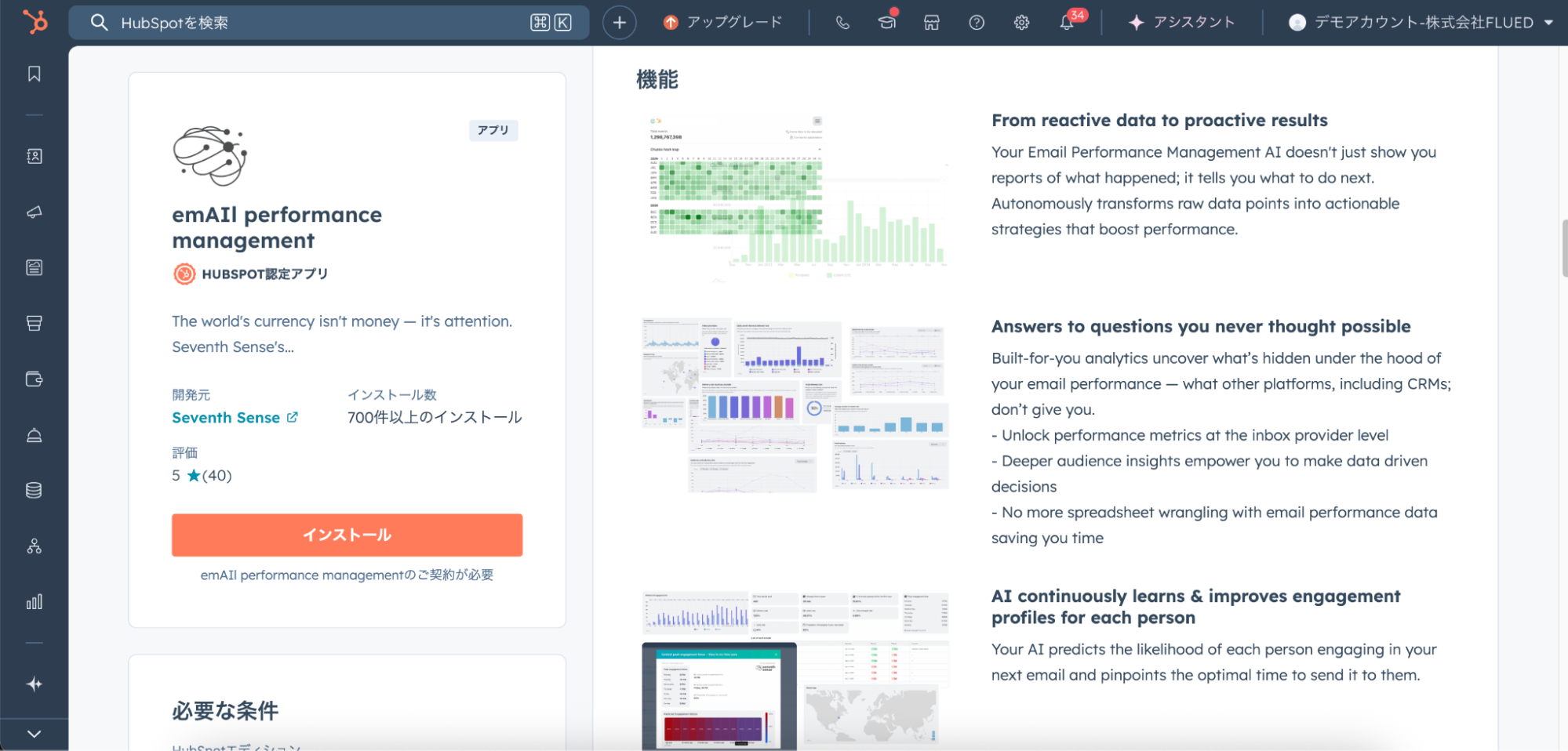Open the green heatmap feature screenshot
Screen dimensions: 1568x751
(795, 196)
